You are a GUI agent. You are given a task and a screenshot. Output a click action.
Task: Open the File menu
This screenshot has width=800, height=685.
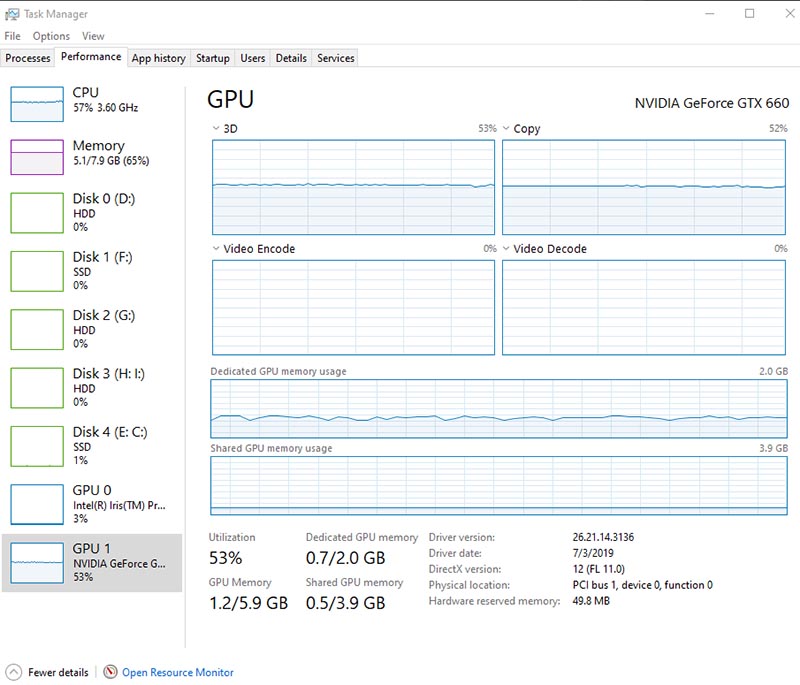(13, 36)
